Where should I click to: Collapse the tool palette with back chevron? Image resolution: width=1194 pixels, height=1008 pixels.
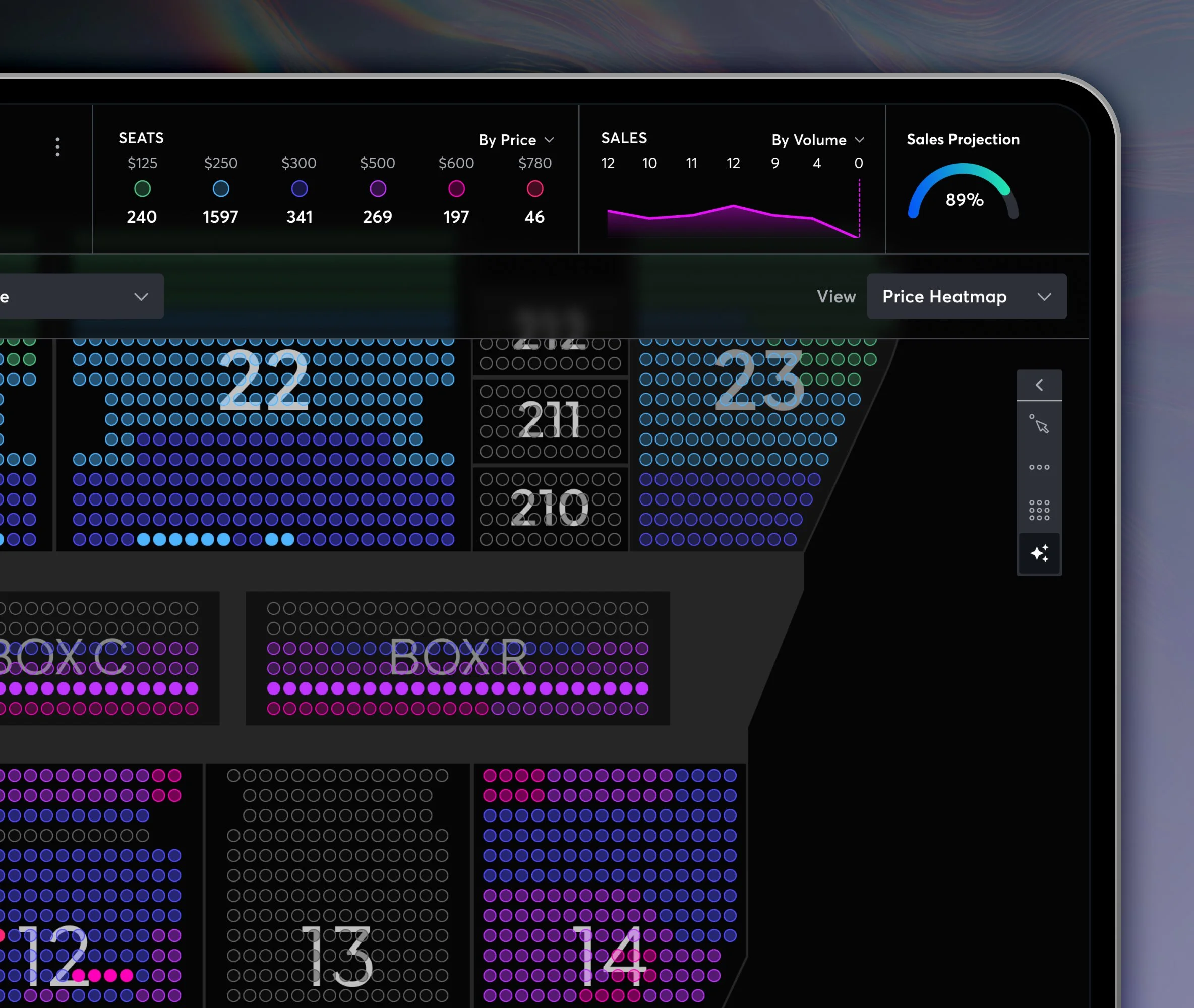[x=1039, y=385]
